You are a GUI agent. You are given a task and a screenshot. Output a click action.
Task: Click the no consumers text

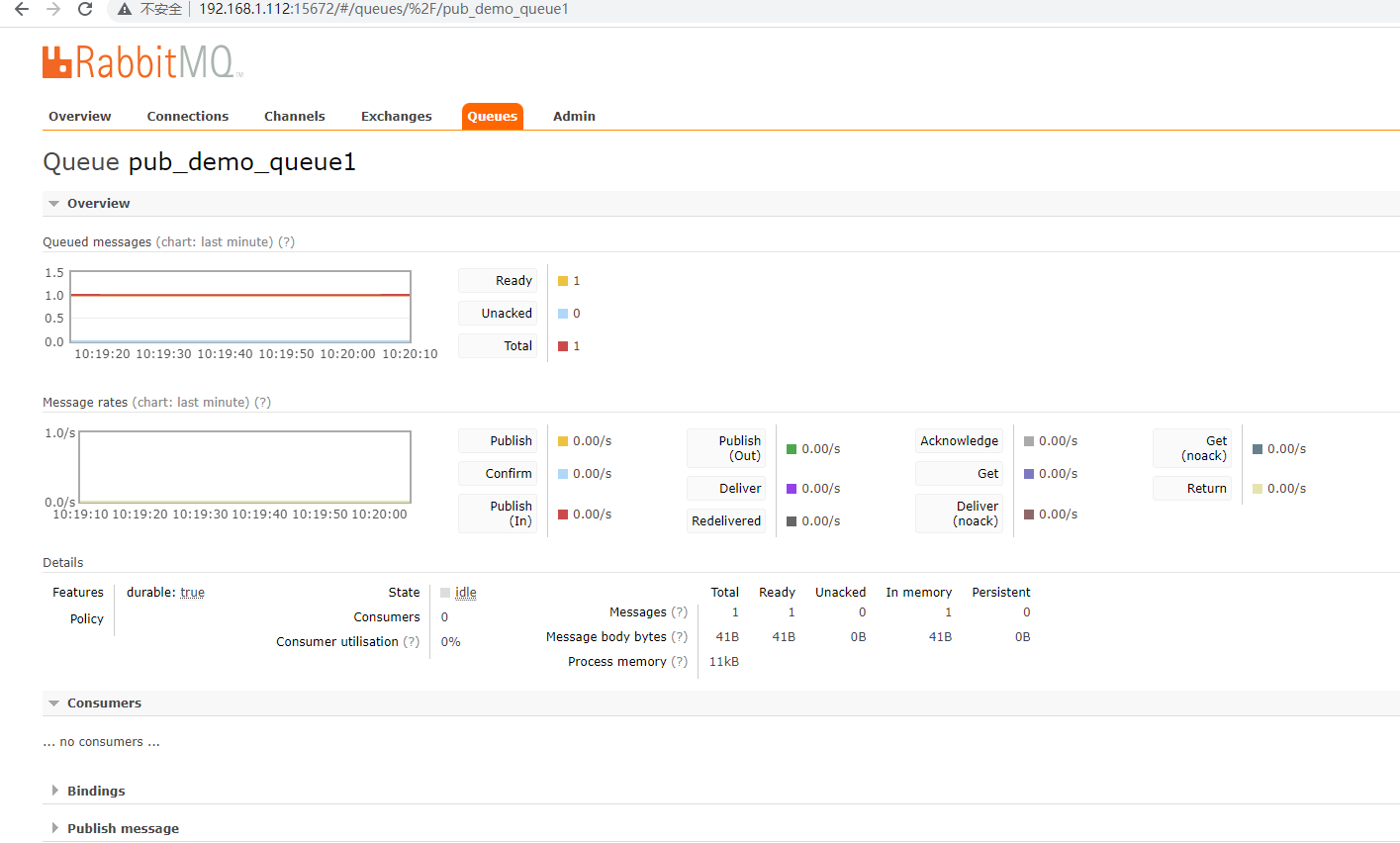point(101,742)
